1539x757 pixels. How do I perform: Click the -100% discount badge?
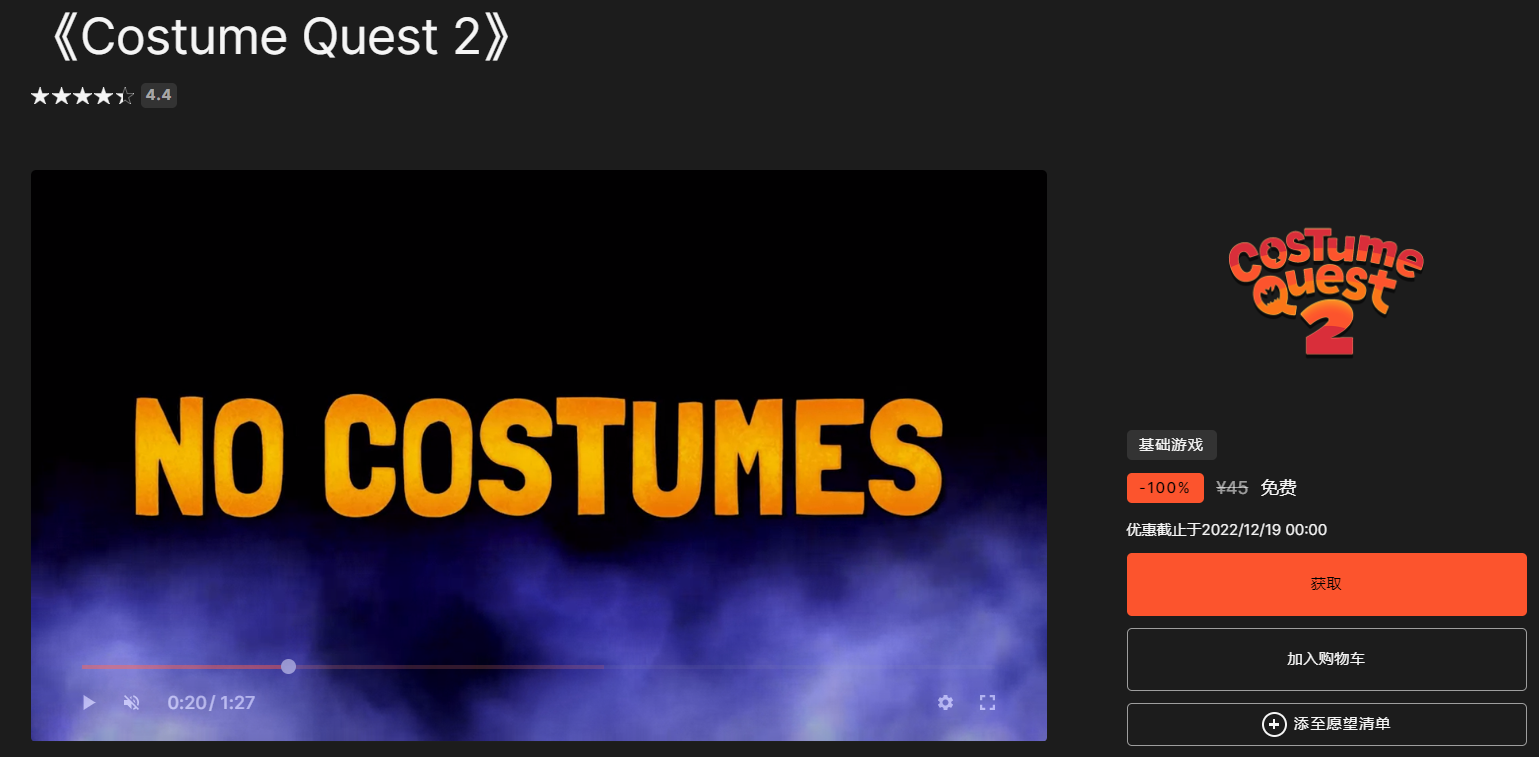(1165, 488)
